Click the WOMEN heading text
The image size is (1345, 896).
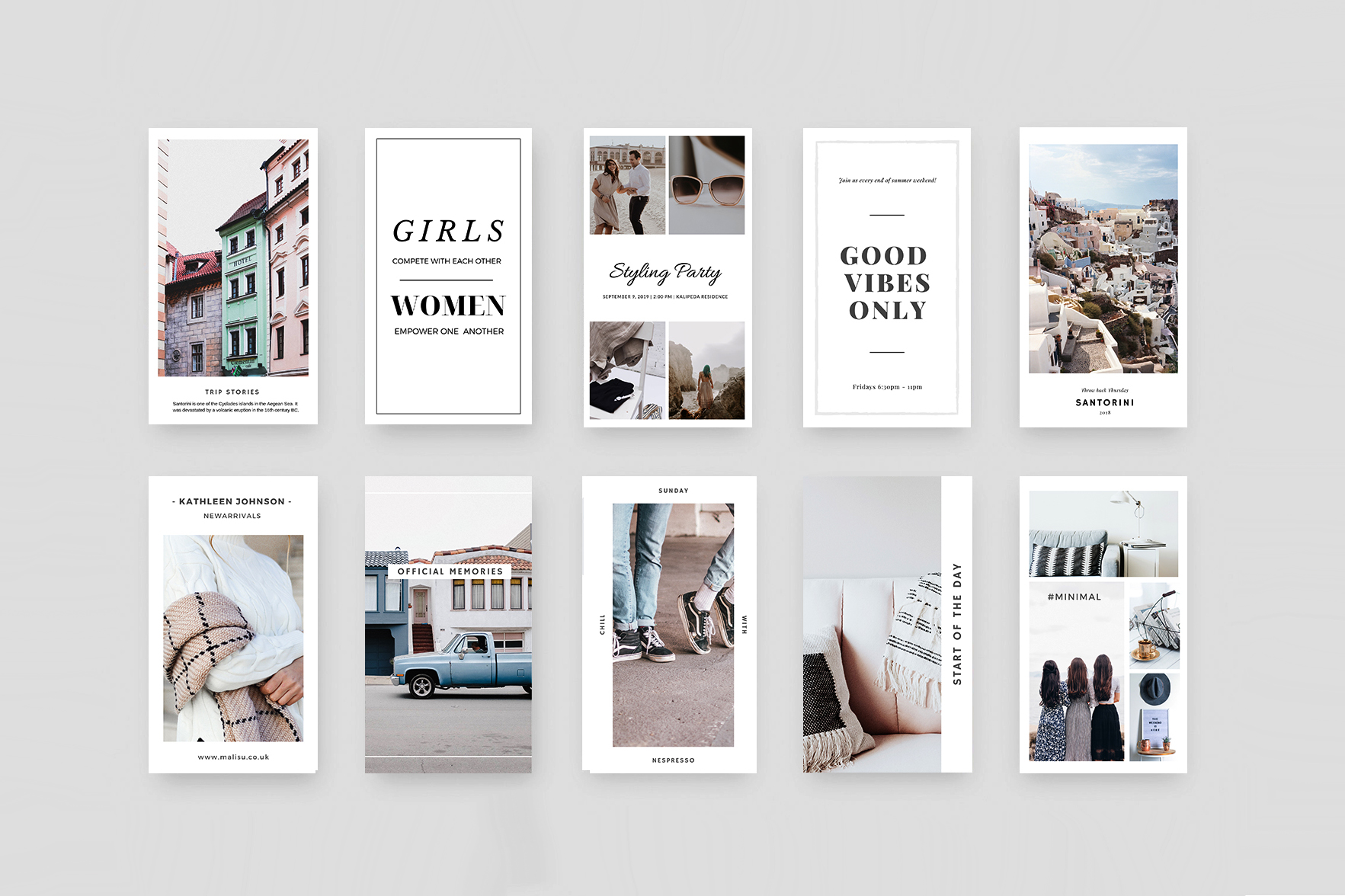coord(449,306)
